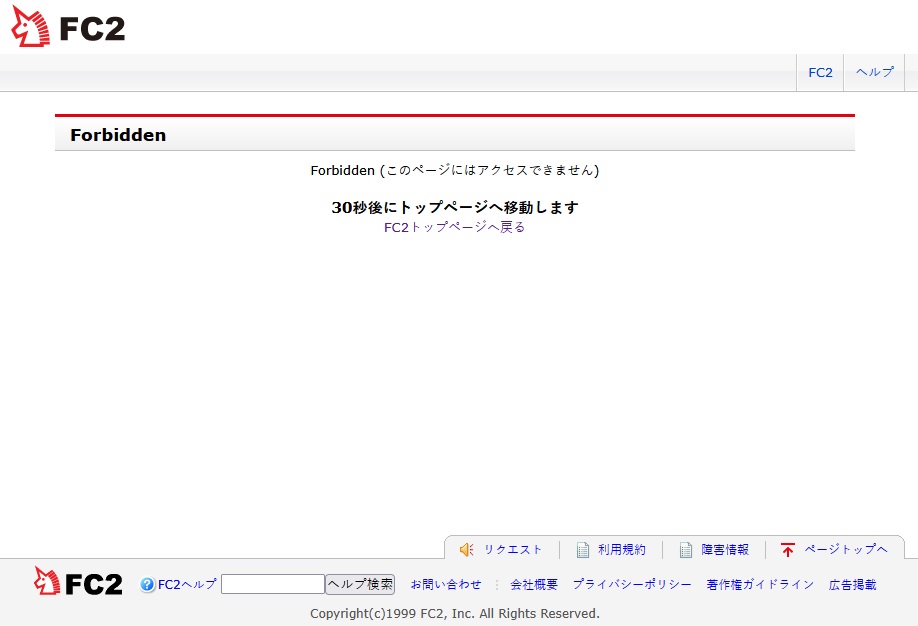Open the お問い合わせ link
918x626 pixels.
(446, 584)
